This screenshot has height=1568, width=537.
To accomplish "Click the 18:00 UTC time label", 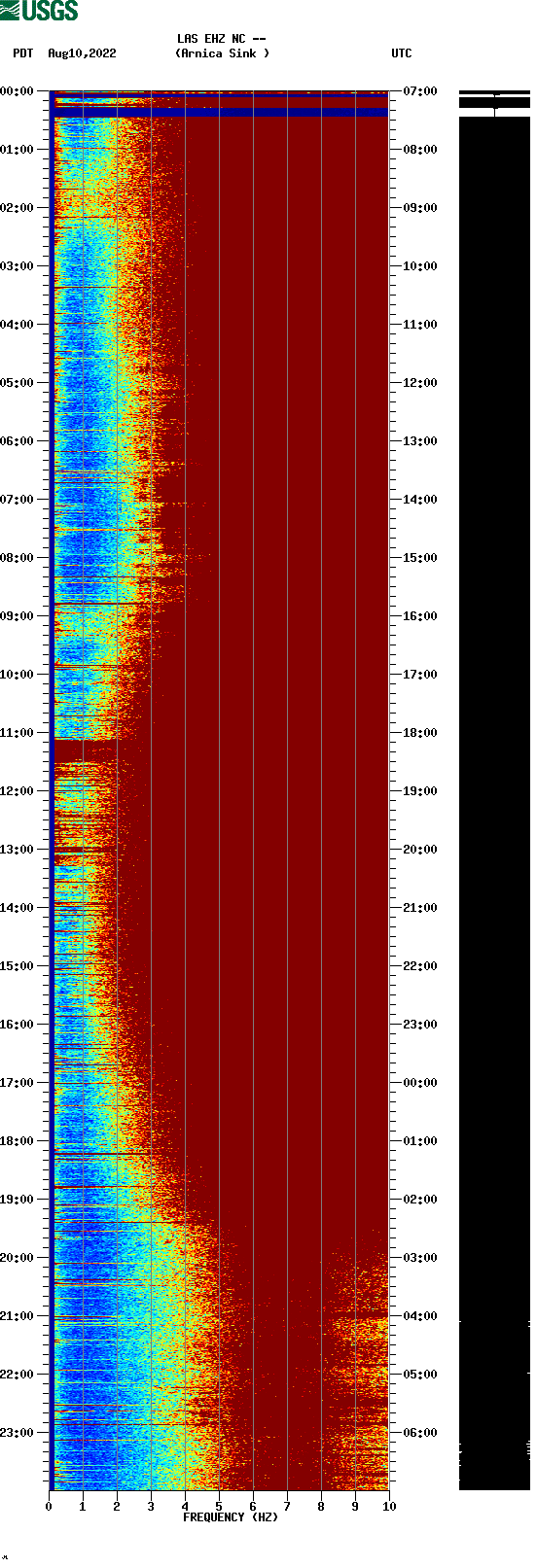I will pos(420,733).
